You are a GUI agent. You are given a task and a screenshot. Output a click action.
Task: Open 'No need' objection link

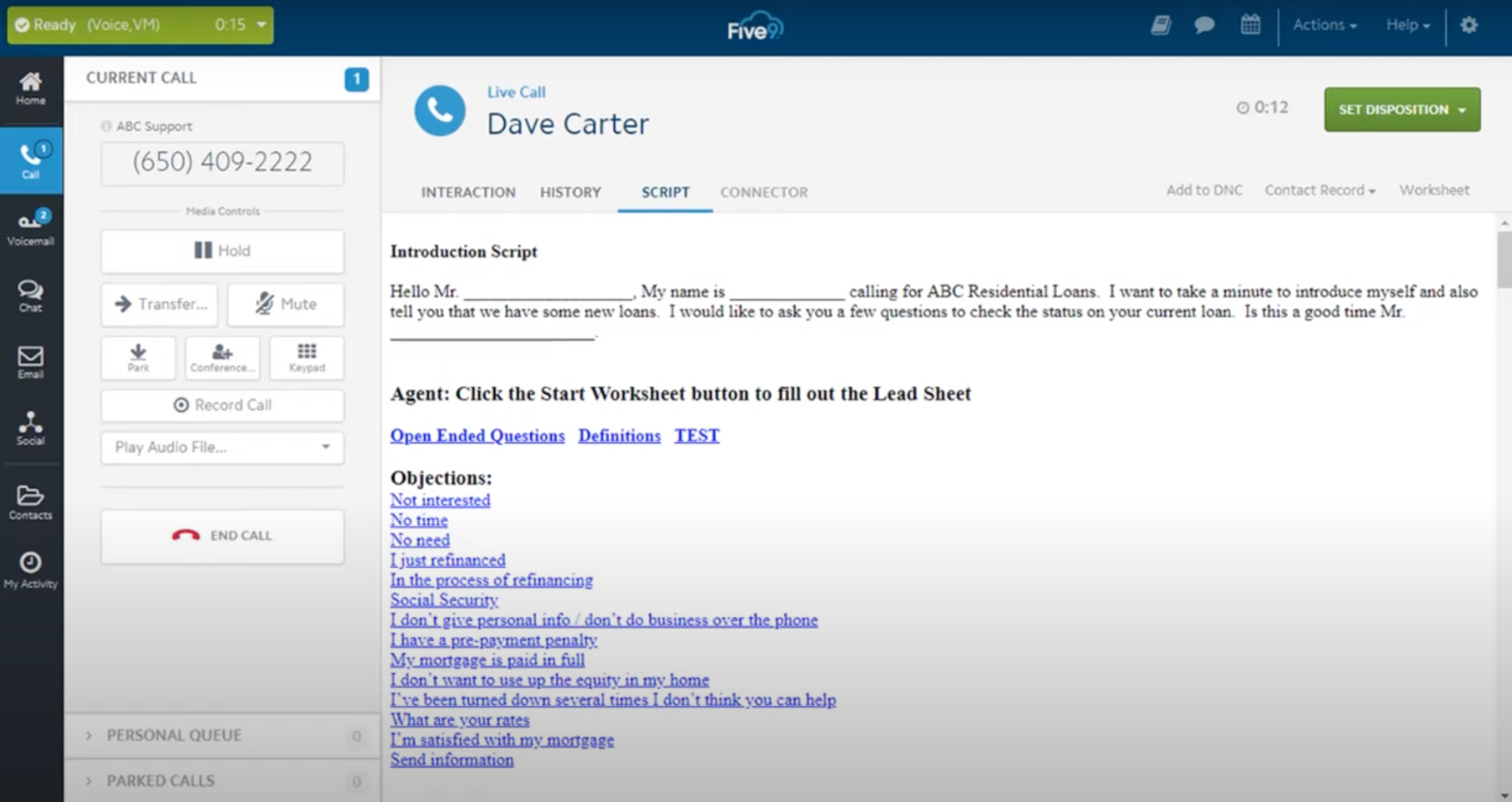click(x=420, y=540)
